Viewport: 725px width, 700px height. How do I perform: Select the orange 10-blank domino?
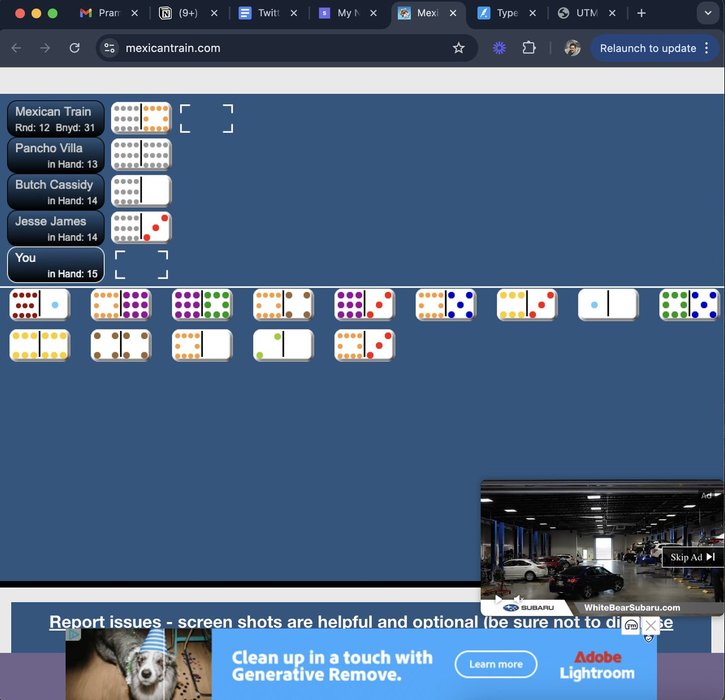(x=202, y=345)
